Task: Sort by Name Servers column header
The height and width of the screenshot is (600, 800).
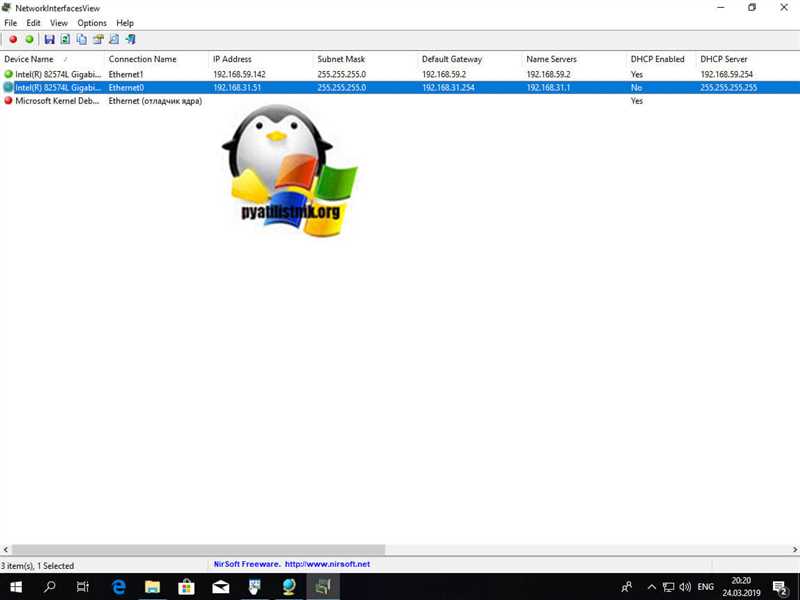Action: click(574, 59)
